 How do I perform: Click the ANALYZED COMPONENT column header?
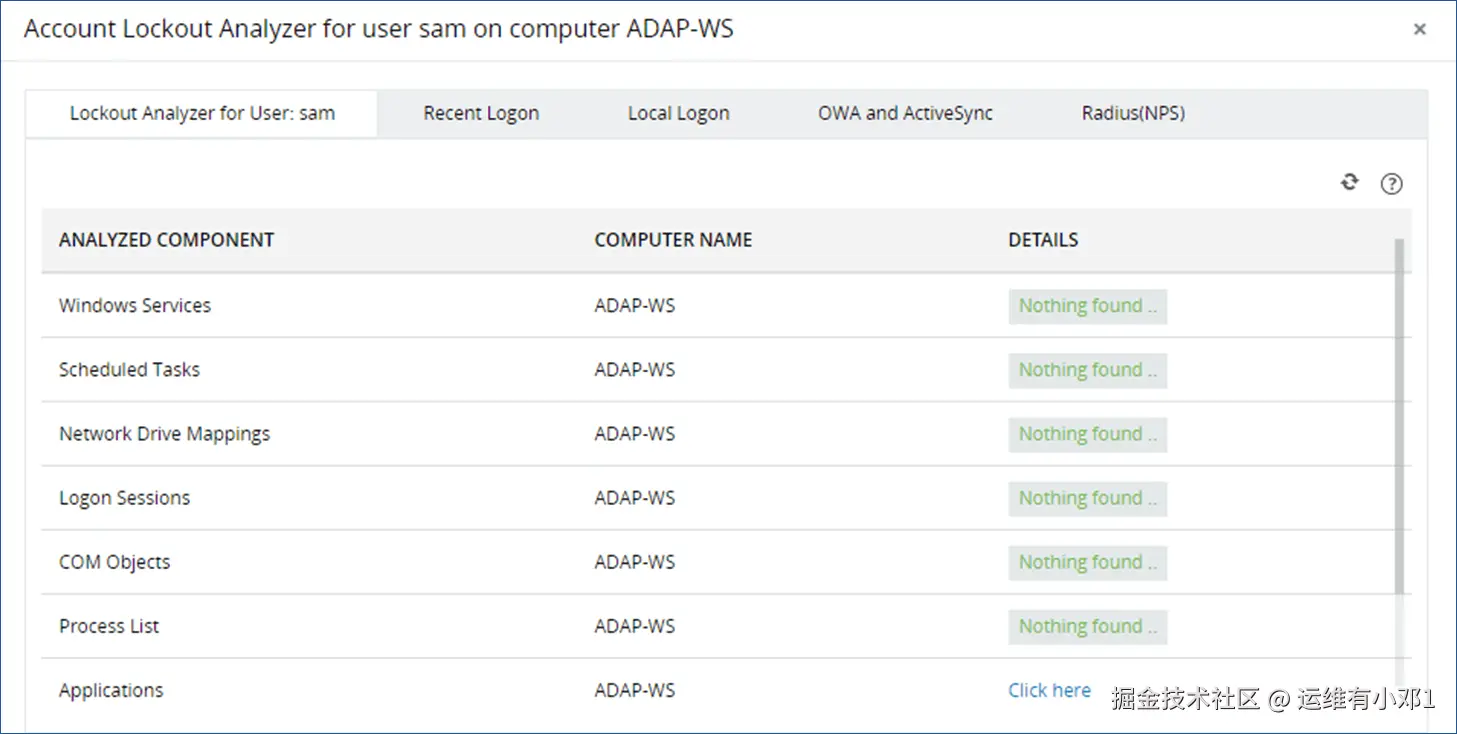166,240
